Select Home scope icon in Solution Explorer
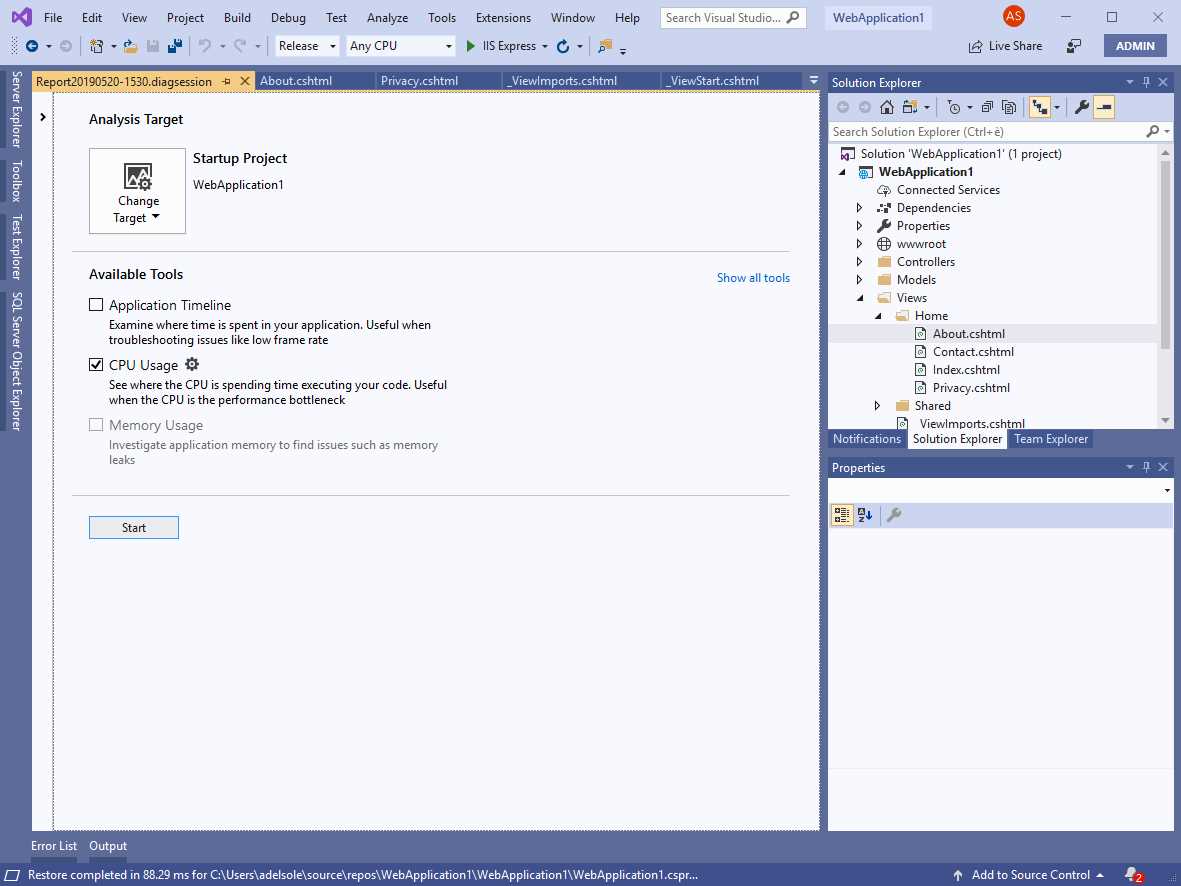This screenshot has height=886, width=1181. click(886, 107)
